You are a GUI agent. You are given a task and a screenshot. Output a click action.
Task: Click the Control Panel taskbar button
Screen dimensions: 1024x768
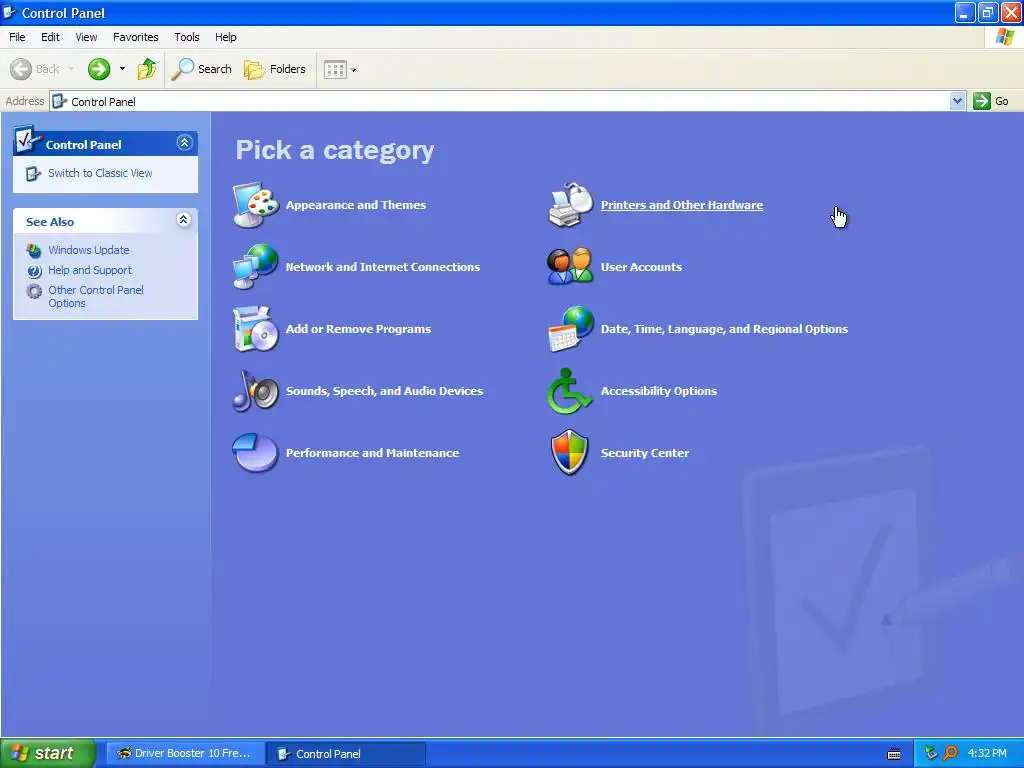(x=347, y=754)
